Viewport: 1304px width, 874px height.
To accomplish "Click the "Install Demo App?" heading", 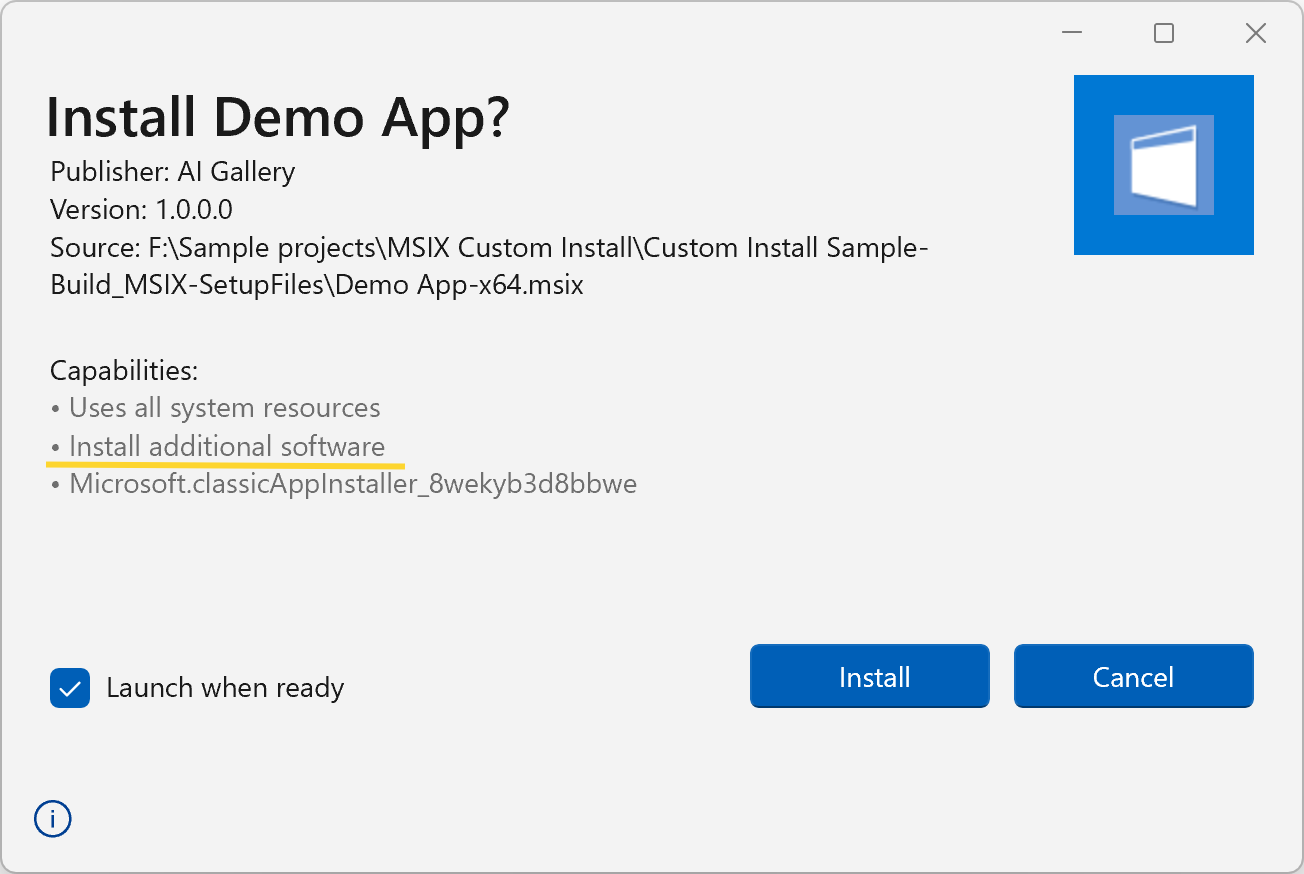I will pos(278,118).
